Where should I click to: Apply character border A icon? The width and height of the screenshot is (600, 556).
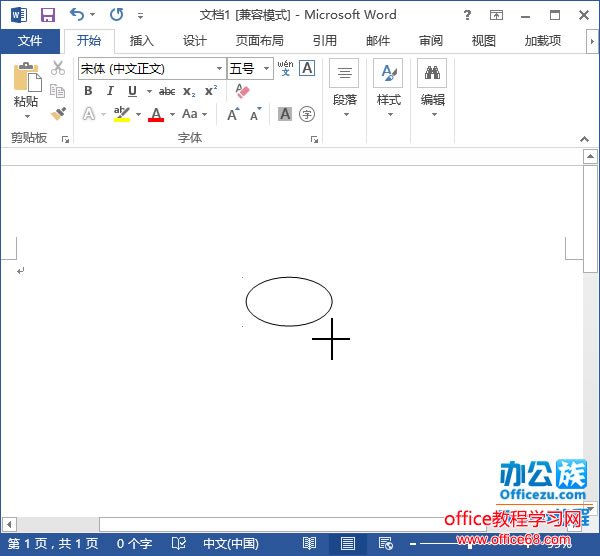[307, 68]
